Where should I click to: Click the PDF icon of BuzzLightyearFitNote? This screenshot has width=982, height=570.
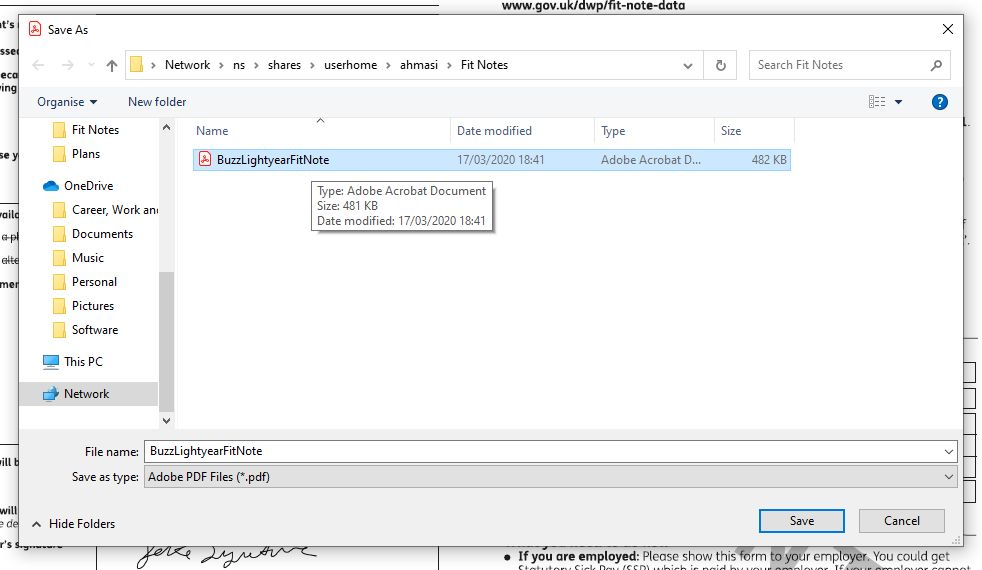[x=205, y=160]
